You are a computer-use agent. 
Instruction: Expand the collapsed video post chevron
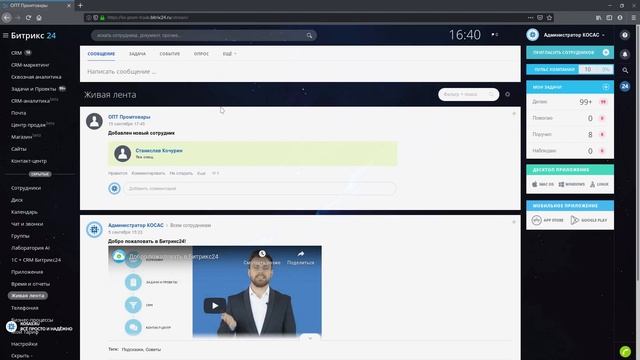pos(310,338)
